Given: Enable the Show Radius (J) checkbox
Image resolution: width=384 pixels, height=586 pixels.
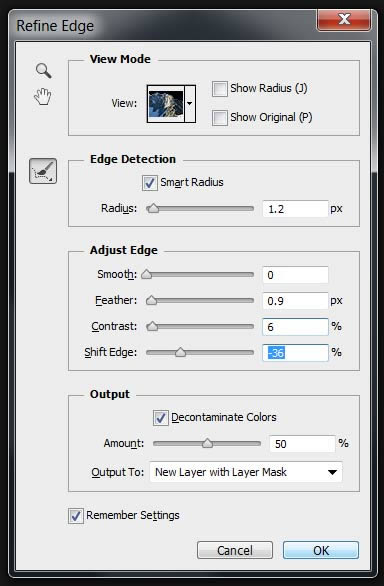Looking at the screenshot, I should pyautogui.click(x=219, y=89).
